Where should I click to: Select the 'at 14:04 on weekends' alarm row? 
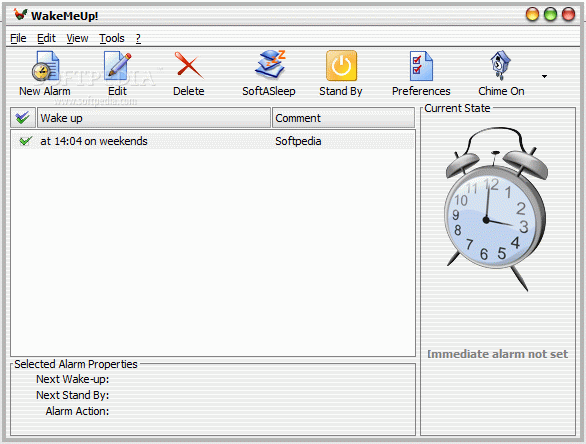pyautogui.click(x=213, y=141)
